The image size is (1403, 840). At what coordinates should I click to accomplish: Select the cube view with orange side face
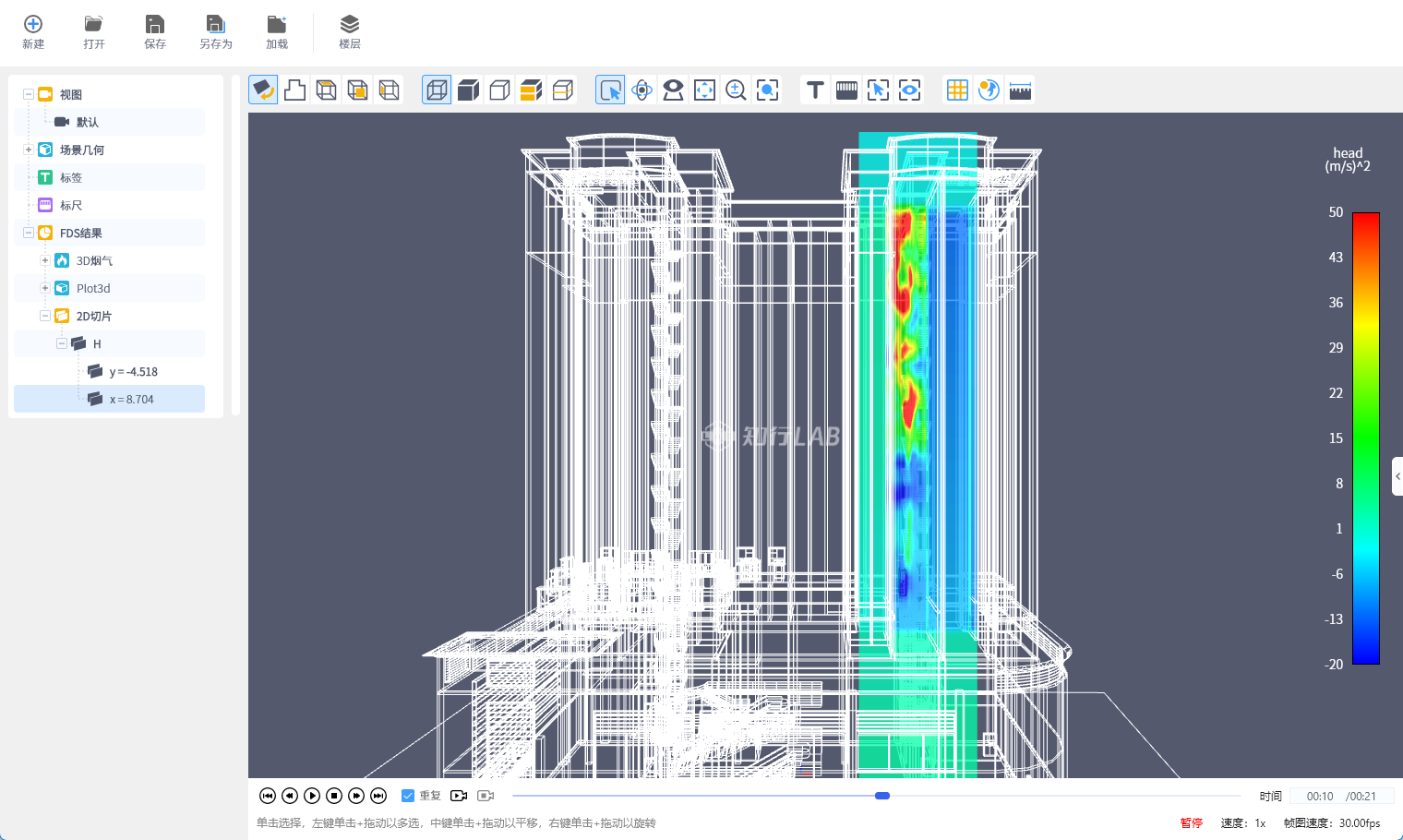pos(390,90)
